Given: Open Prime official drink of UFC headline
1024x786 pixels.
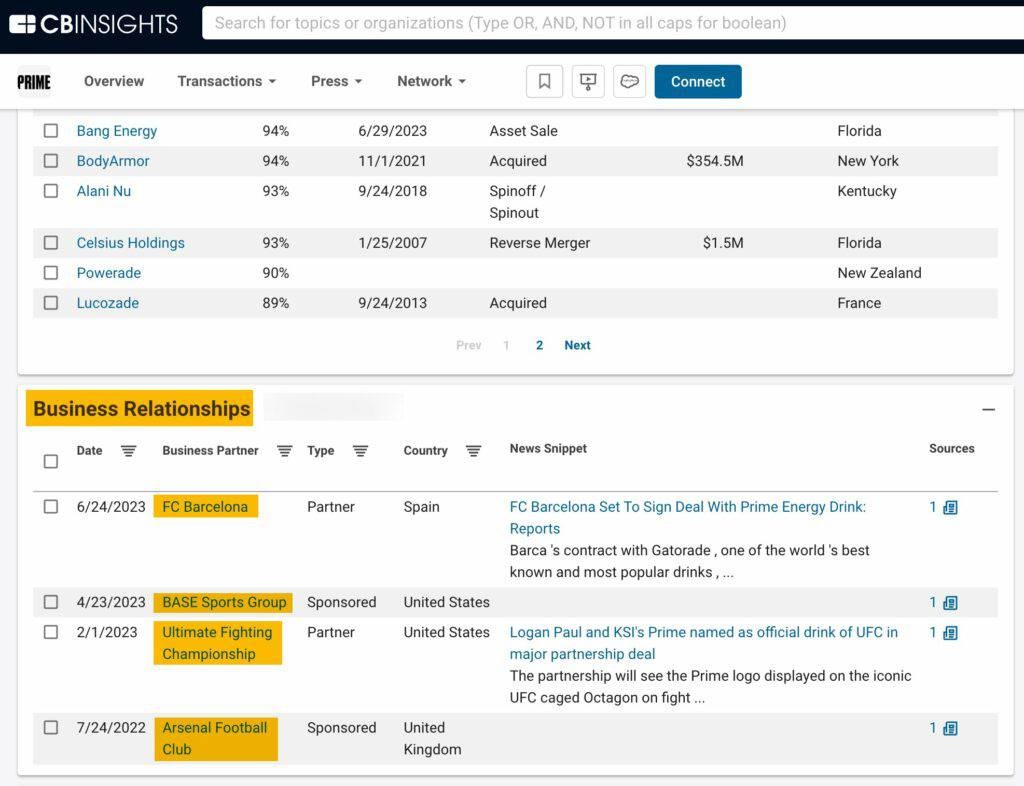Looking at the screenshot, I should coord(703,643).
